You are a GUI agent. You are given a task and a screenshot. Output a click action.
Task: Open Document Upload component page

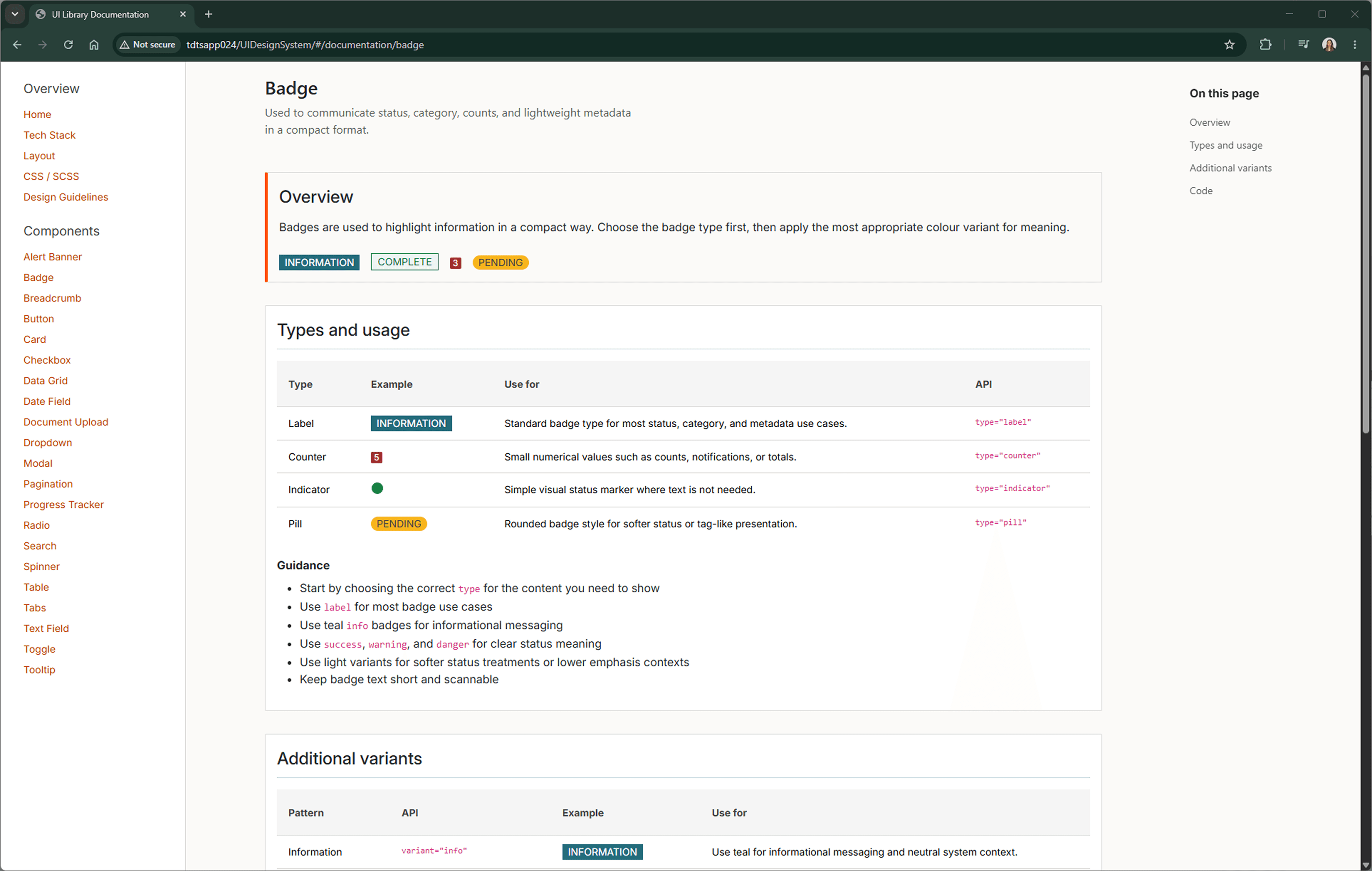point(65,422)
